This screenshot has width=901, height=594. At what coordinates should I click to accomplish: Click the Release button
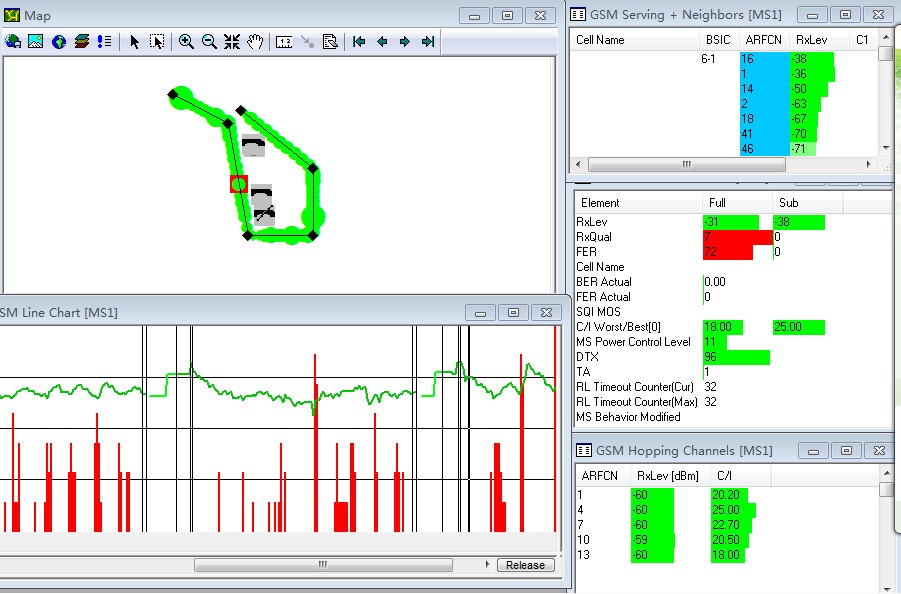click(525, 565)
